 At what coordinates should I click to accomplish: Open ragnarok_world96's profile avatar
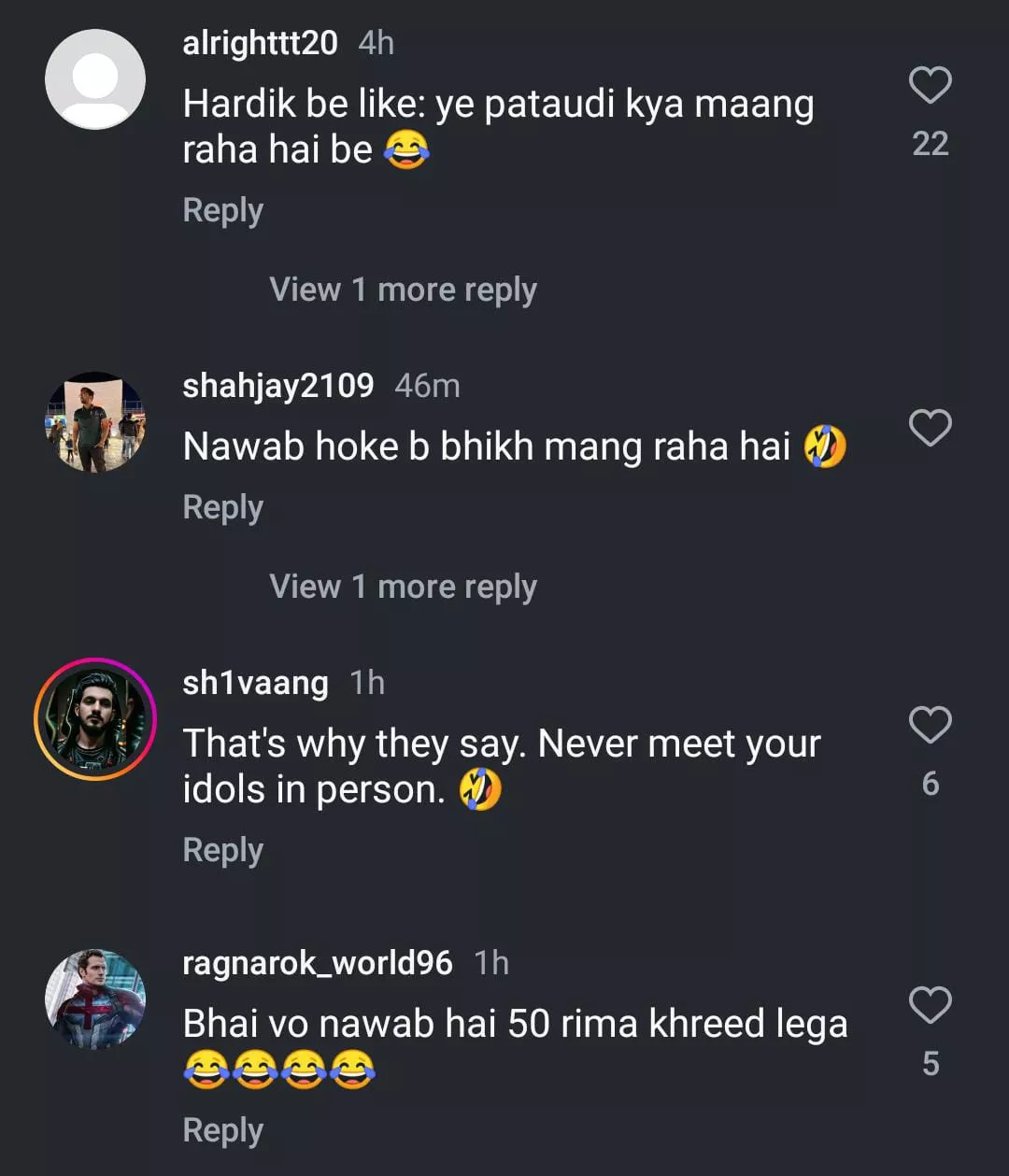pyautogui.click(x=95, y=999)
